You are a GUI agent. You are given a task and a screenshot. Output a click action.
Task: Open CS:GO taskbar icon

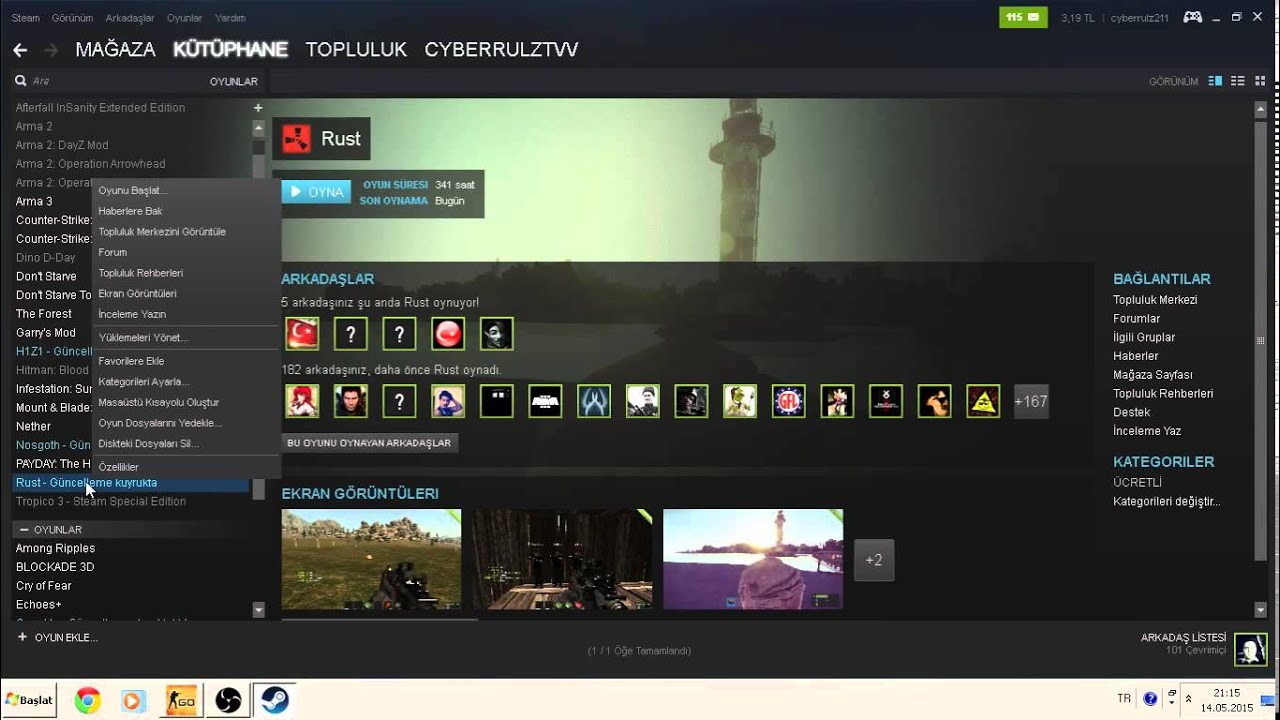pyautogui.click(x=181, y=701)
